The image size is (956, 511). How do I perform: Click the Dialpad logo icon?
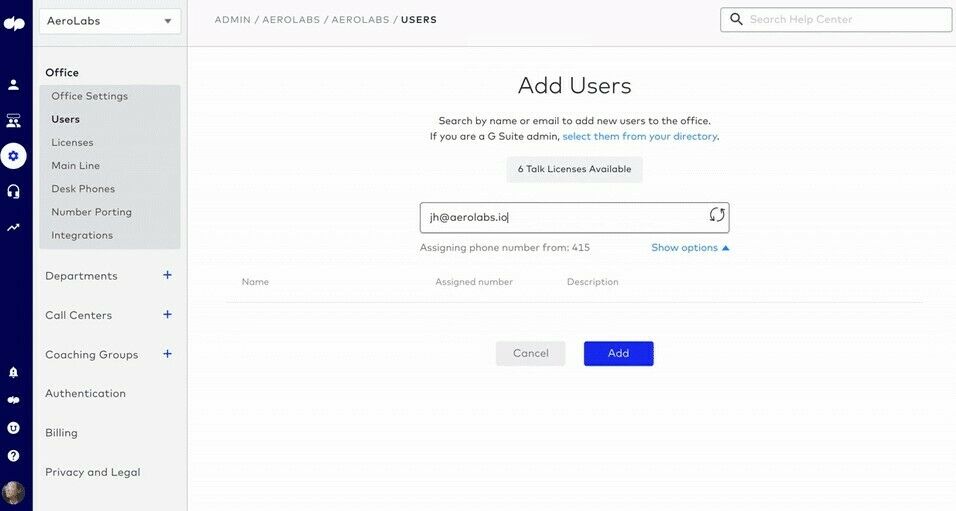tap(14, 23)
